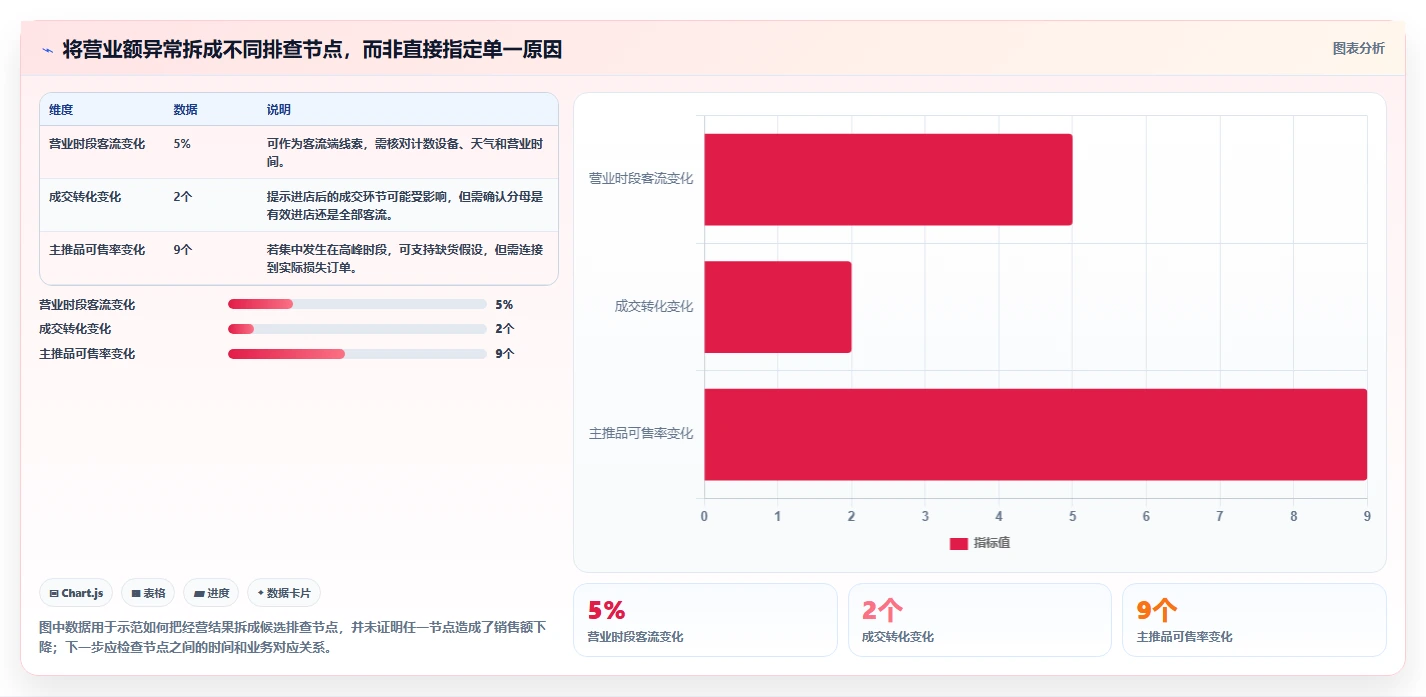1426x697 pixels.
Task: Open the 图表分析 label at top right
Action: (1358, 48)
